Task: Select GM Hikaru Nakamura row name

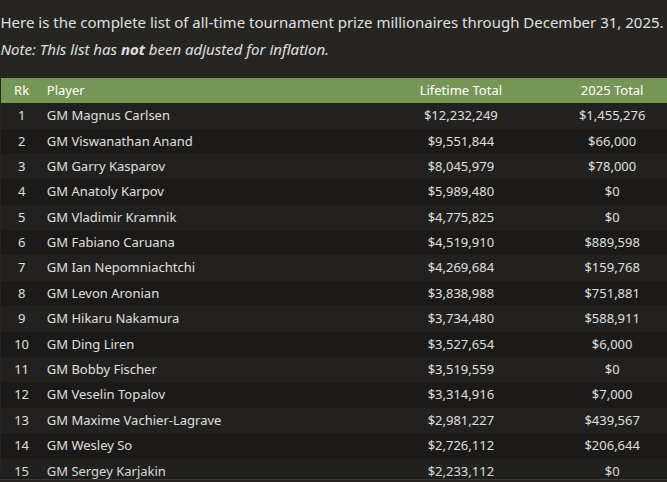Action: (113, 319)
